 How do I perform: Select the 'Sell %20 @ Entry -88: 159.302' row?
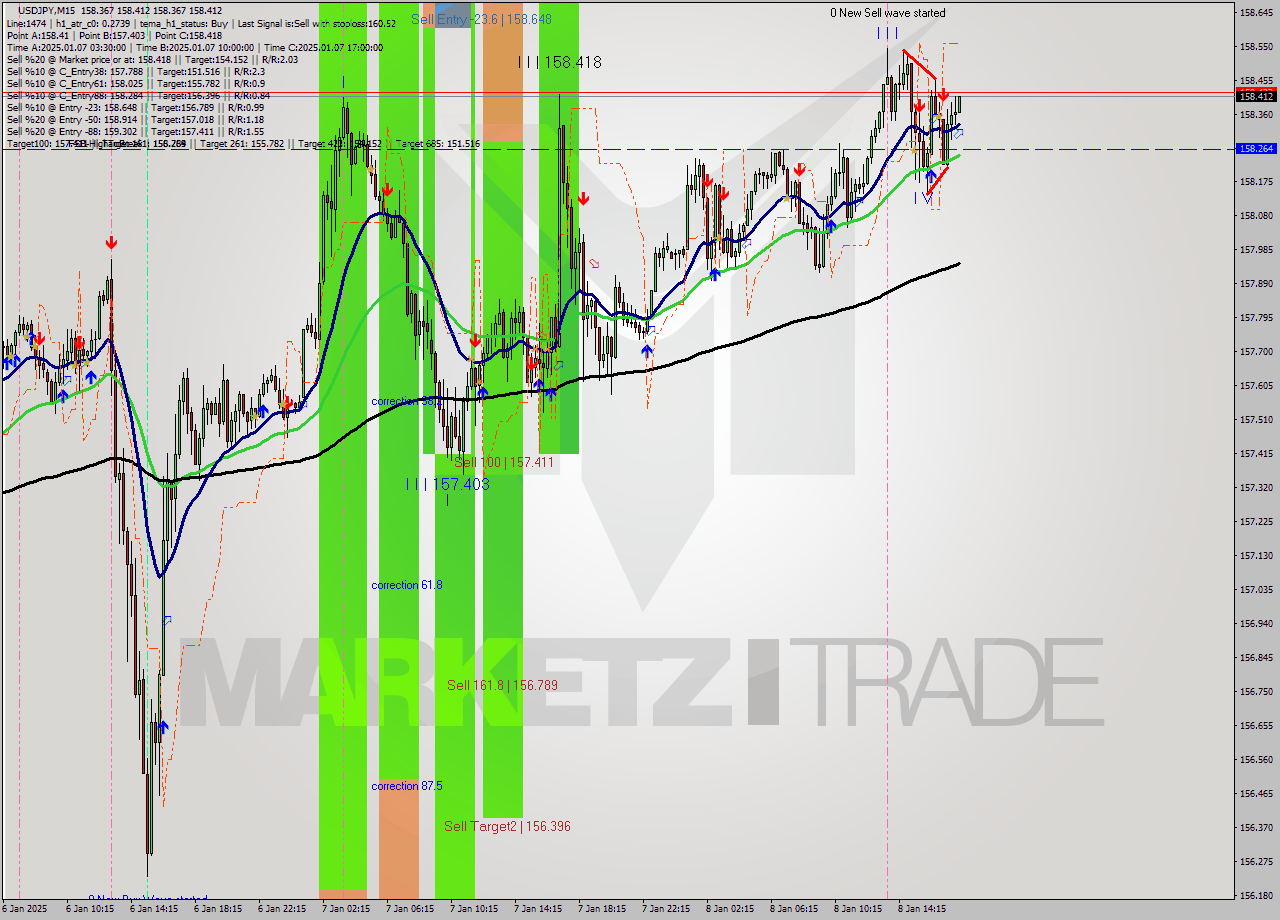135,131
